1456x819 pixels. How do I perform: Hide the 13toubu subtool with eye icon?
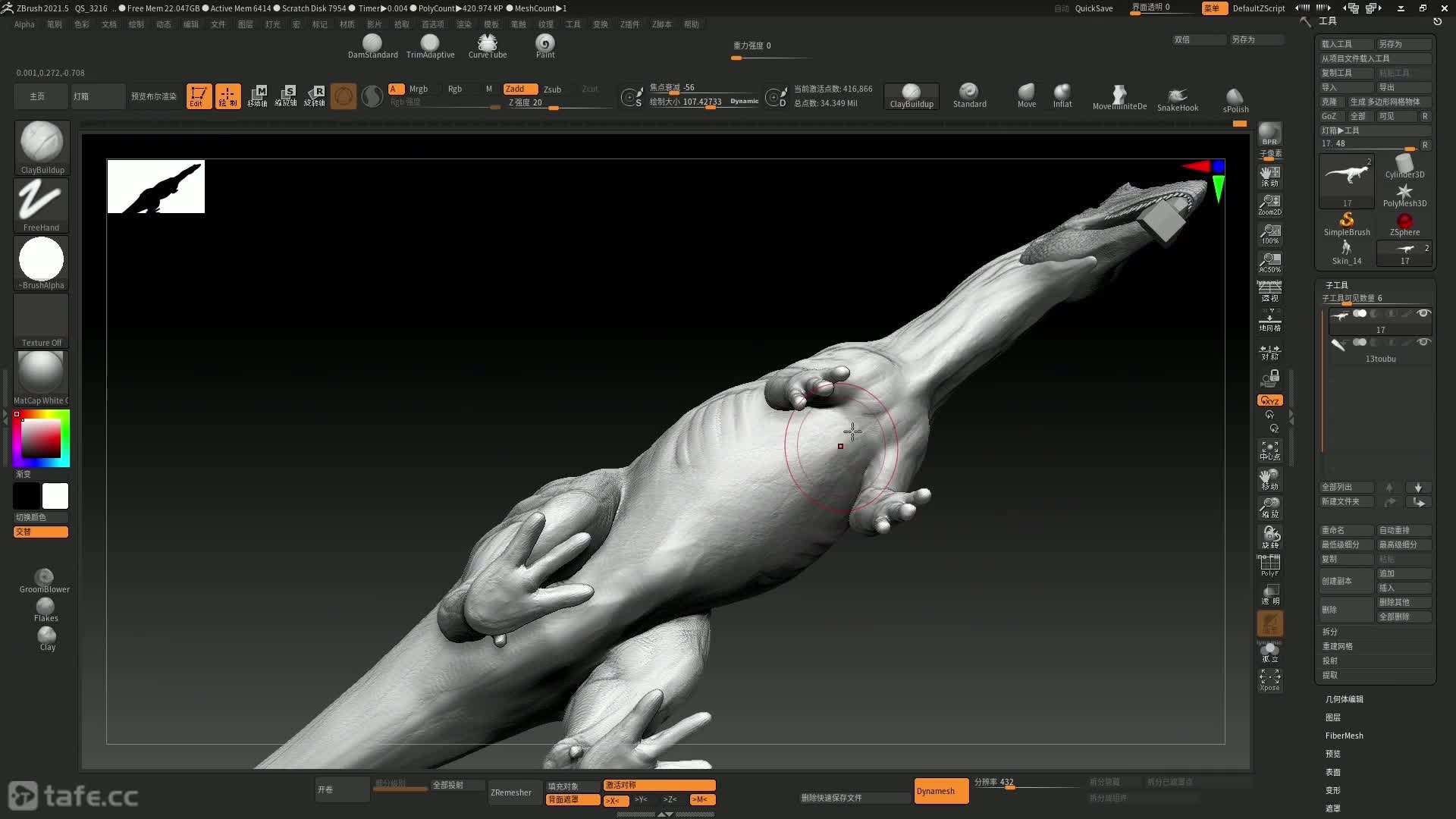point(1423,342)
